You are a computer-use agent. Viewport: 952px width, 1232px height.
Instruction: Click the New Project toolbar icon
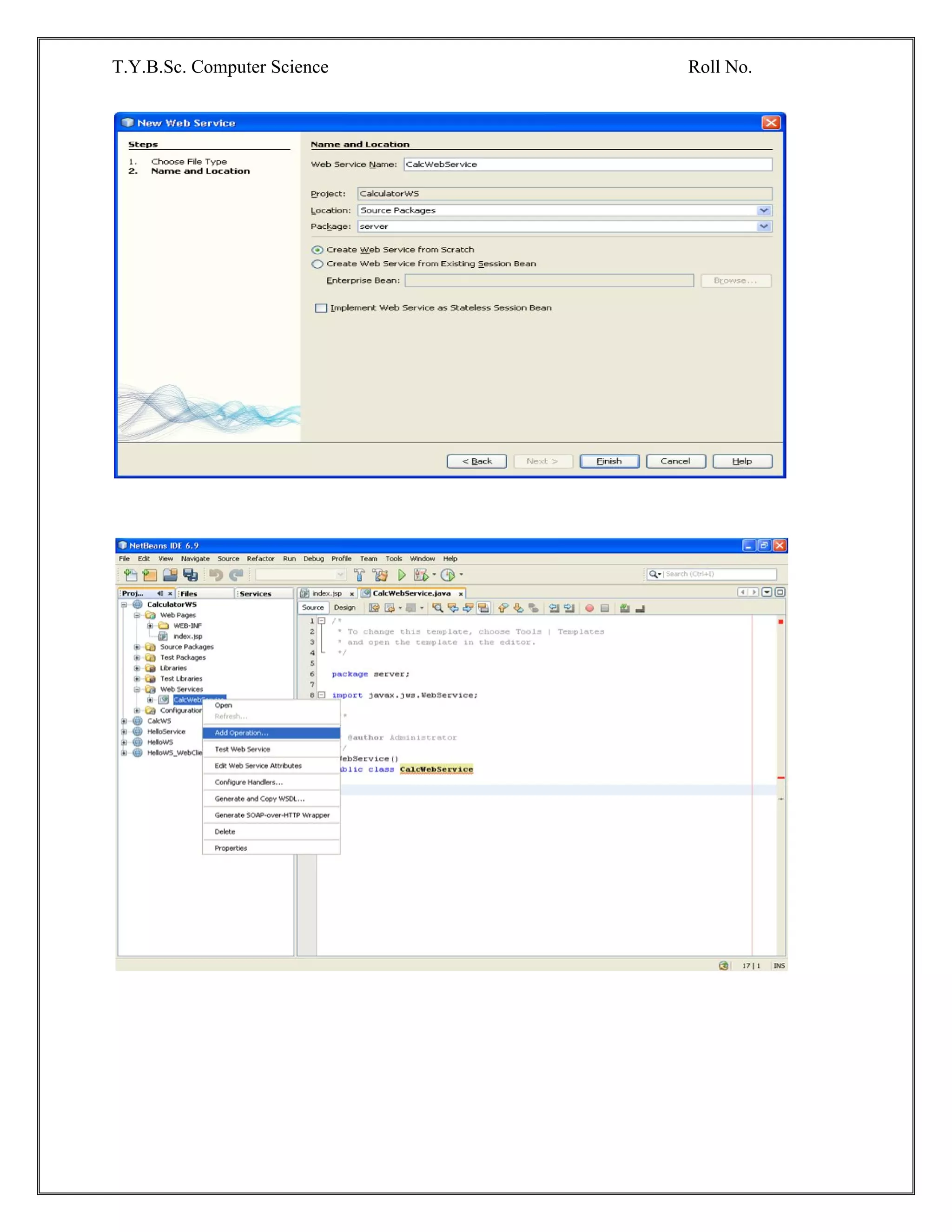tap(150, 575)
